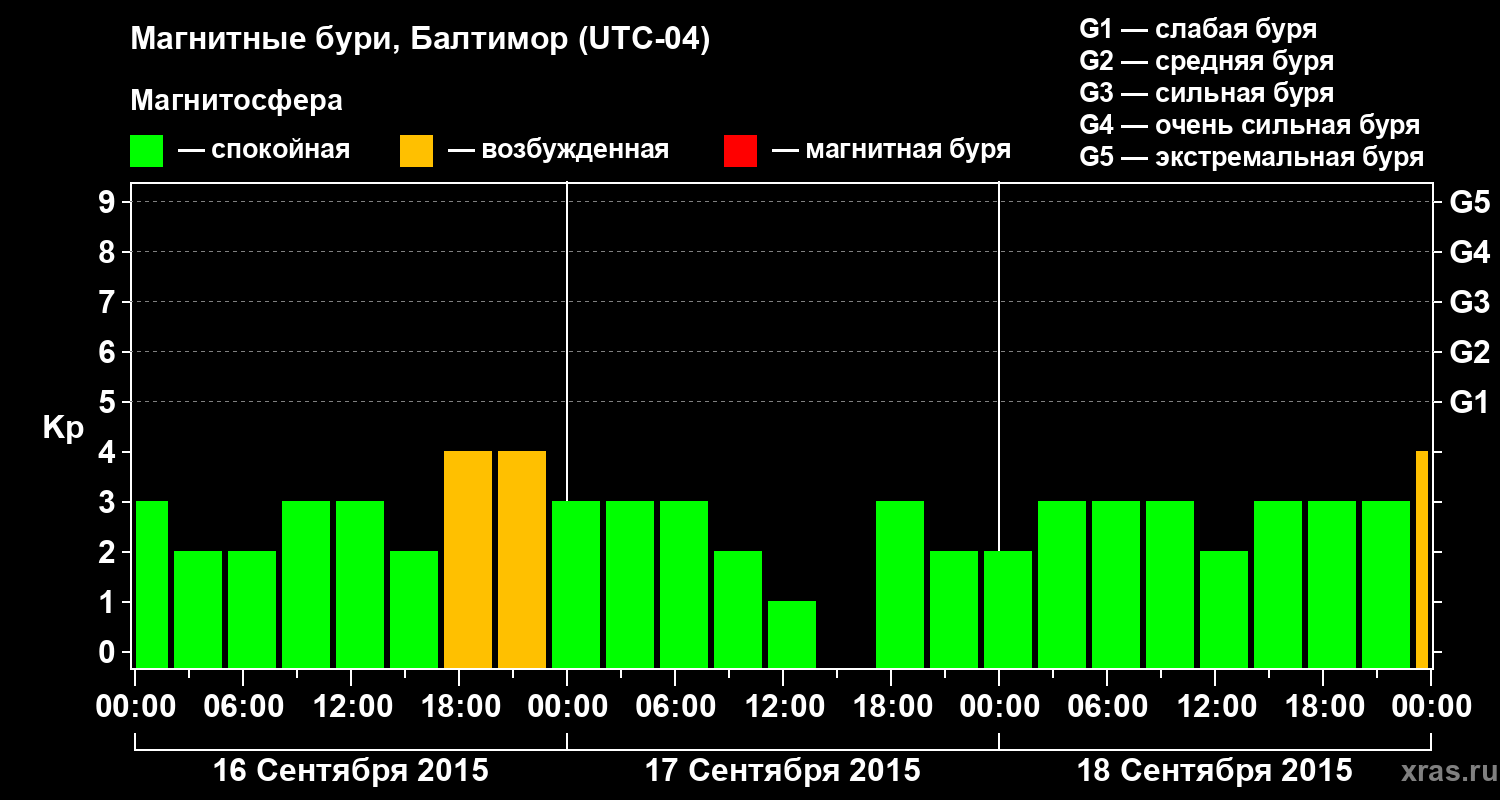The width and height of the screenshot is (1500, 800).
Task: Click the '— спокойная' legend label
Action: pos(264,151)
